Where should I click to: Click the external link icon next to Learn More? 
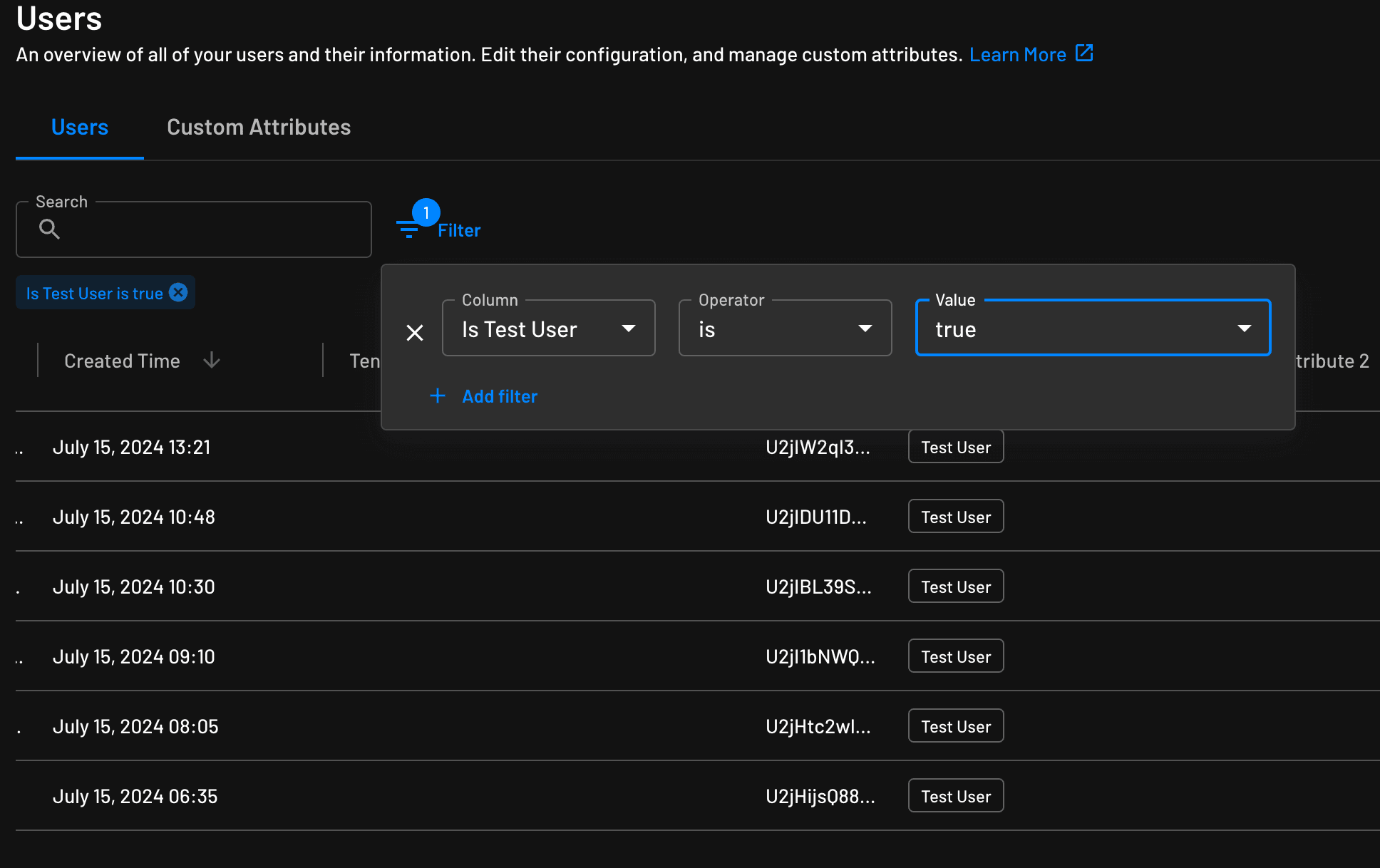coord(1084,52)
